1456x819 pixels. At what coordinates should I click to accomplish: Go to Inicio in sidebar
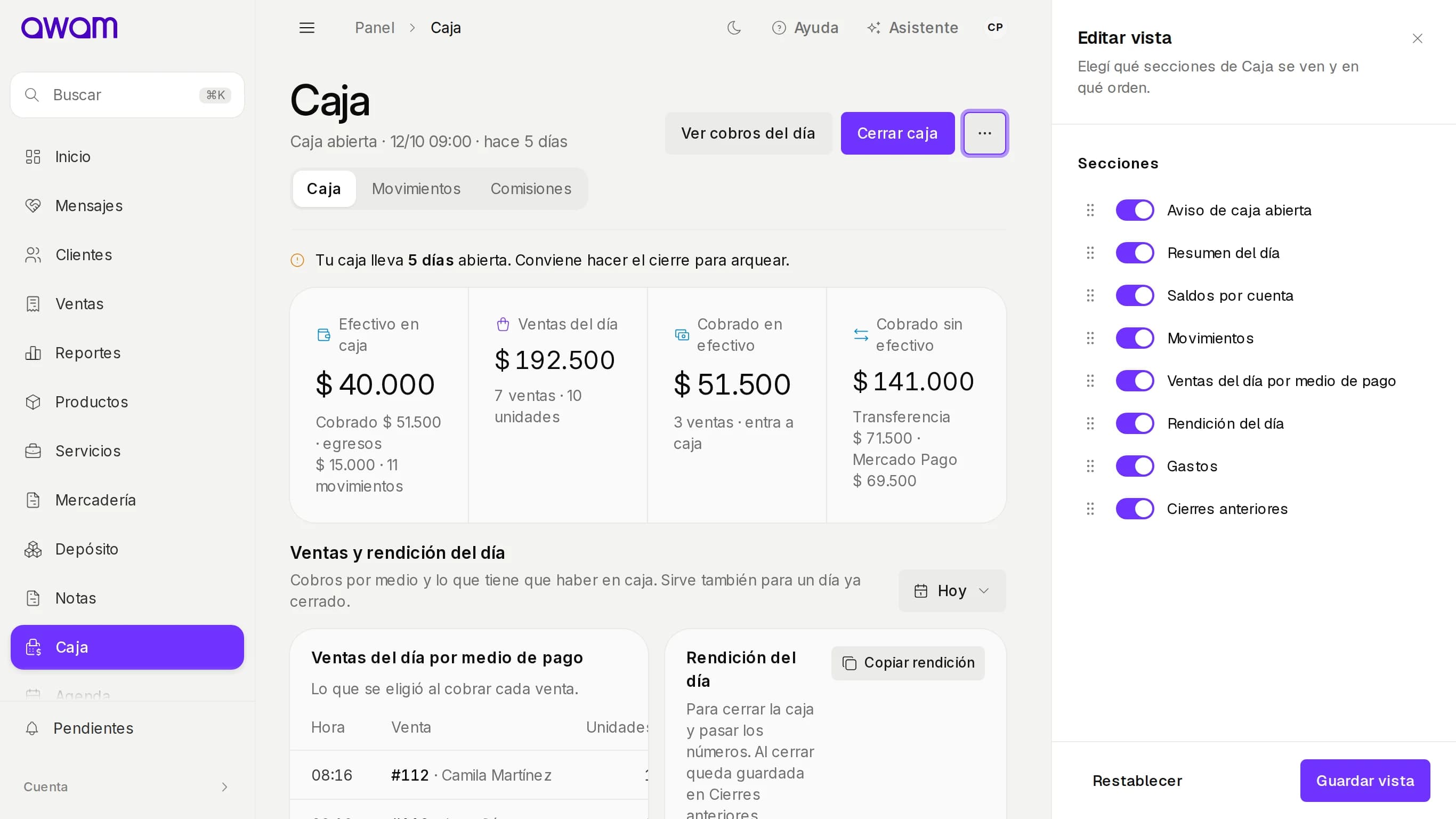click(127, 157)
